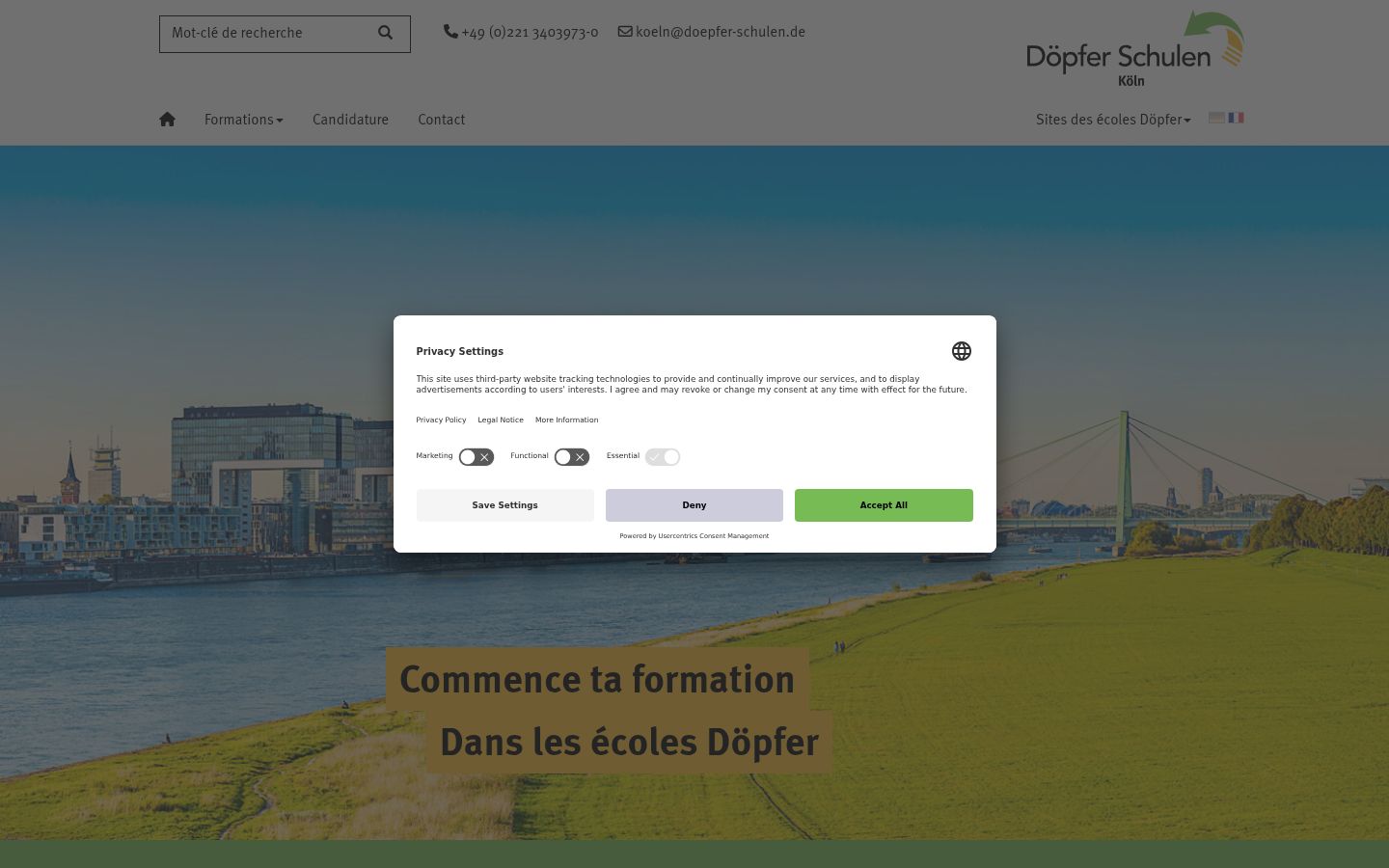Expand the Formations dropdown menu
The width and height of the screenshot is (1389, 868).
(244, 120)
